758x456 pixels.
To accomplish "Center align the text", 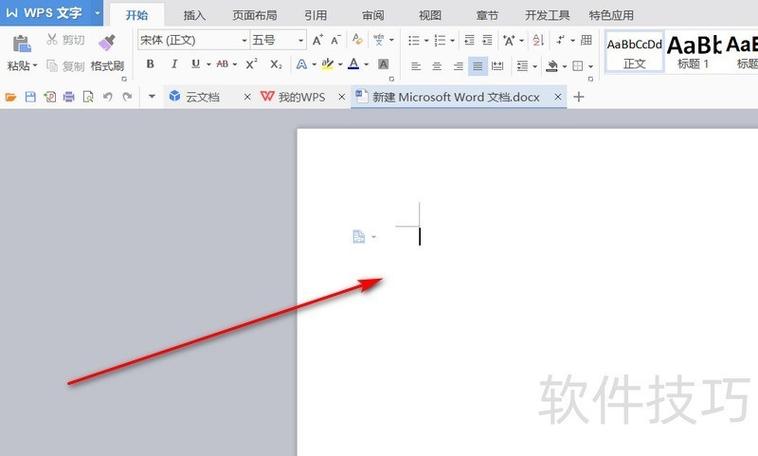I will [x=437, y=66].
